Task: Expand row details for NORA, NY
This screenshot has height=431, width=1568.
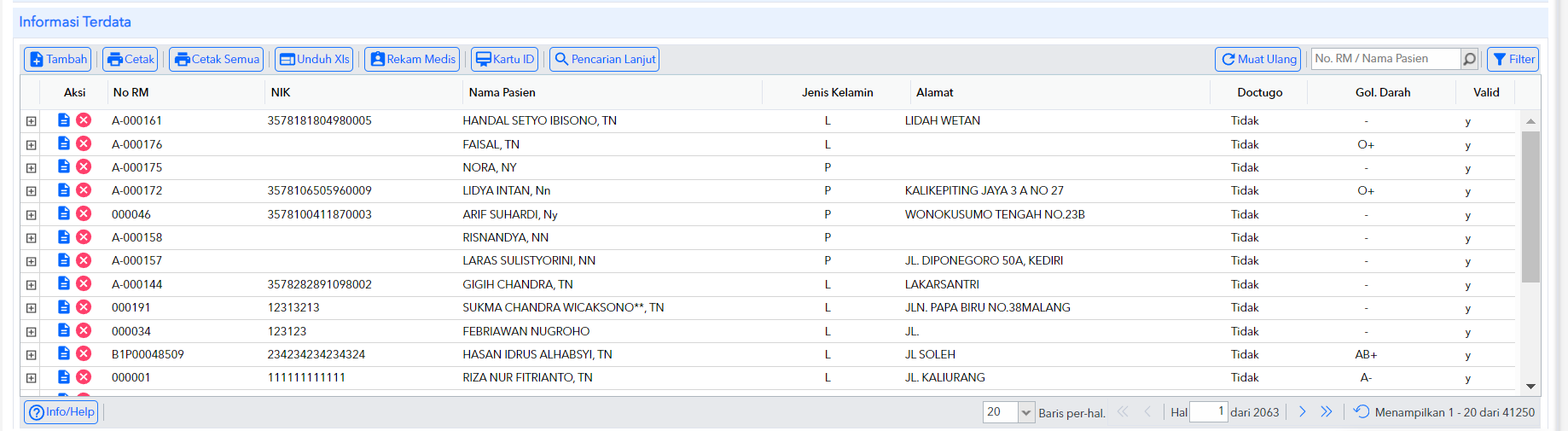Action: [x=32, y=168]
